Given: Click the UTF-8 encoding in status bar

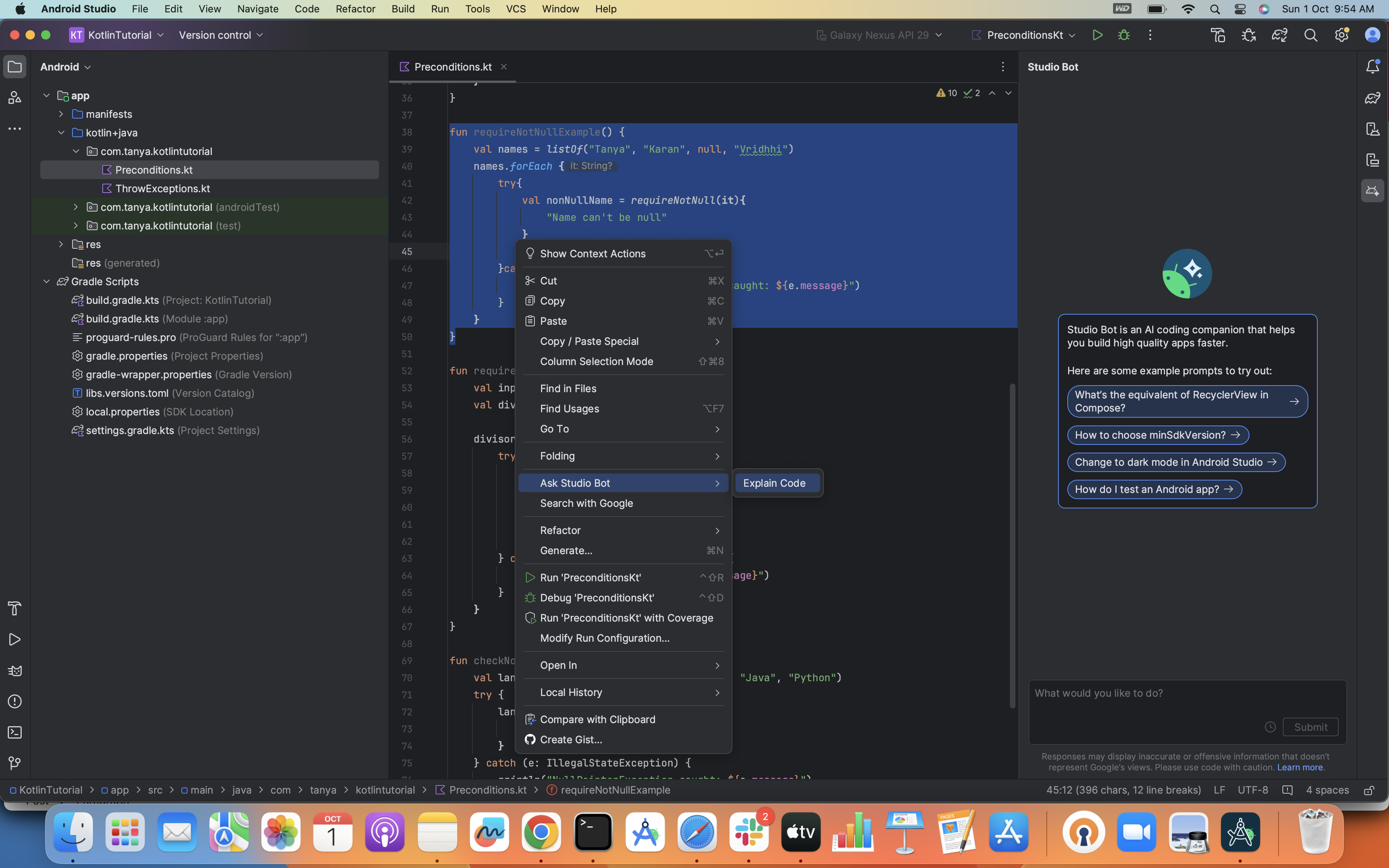Looking at the screenshot, I should pyautogui.click(x=1253, y=790).
